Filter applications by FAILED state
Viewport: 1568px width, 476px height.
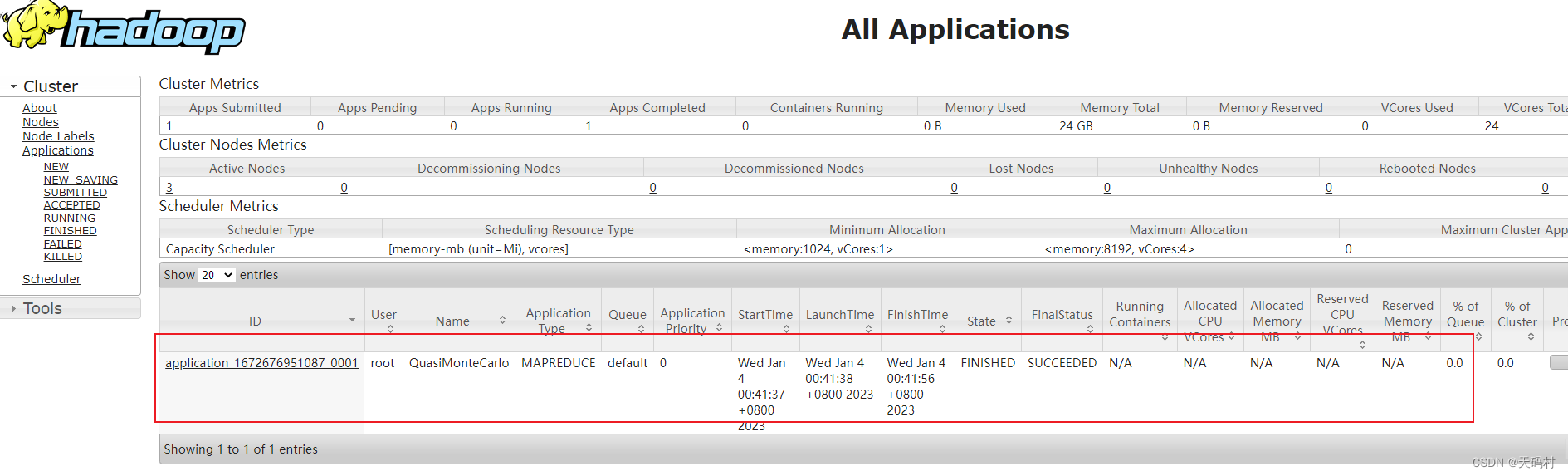point(63,244)
